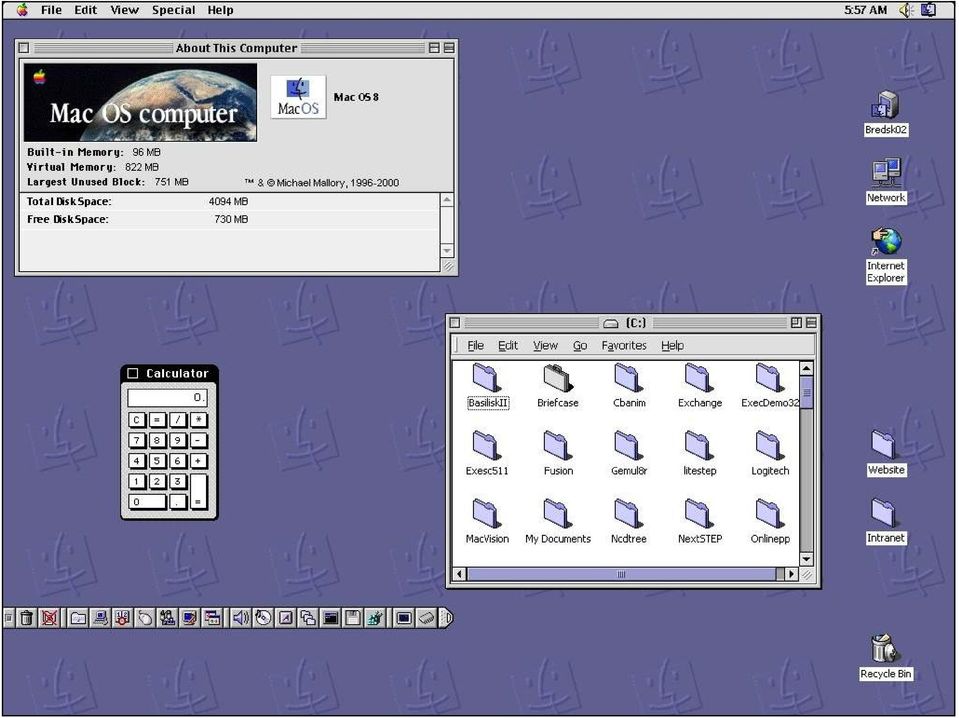
Task: Click the down scroll arrow in the C: window
Action: 806,559
